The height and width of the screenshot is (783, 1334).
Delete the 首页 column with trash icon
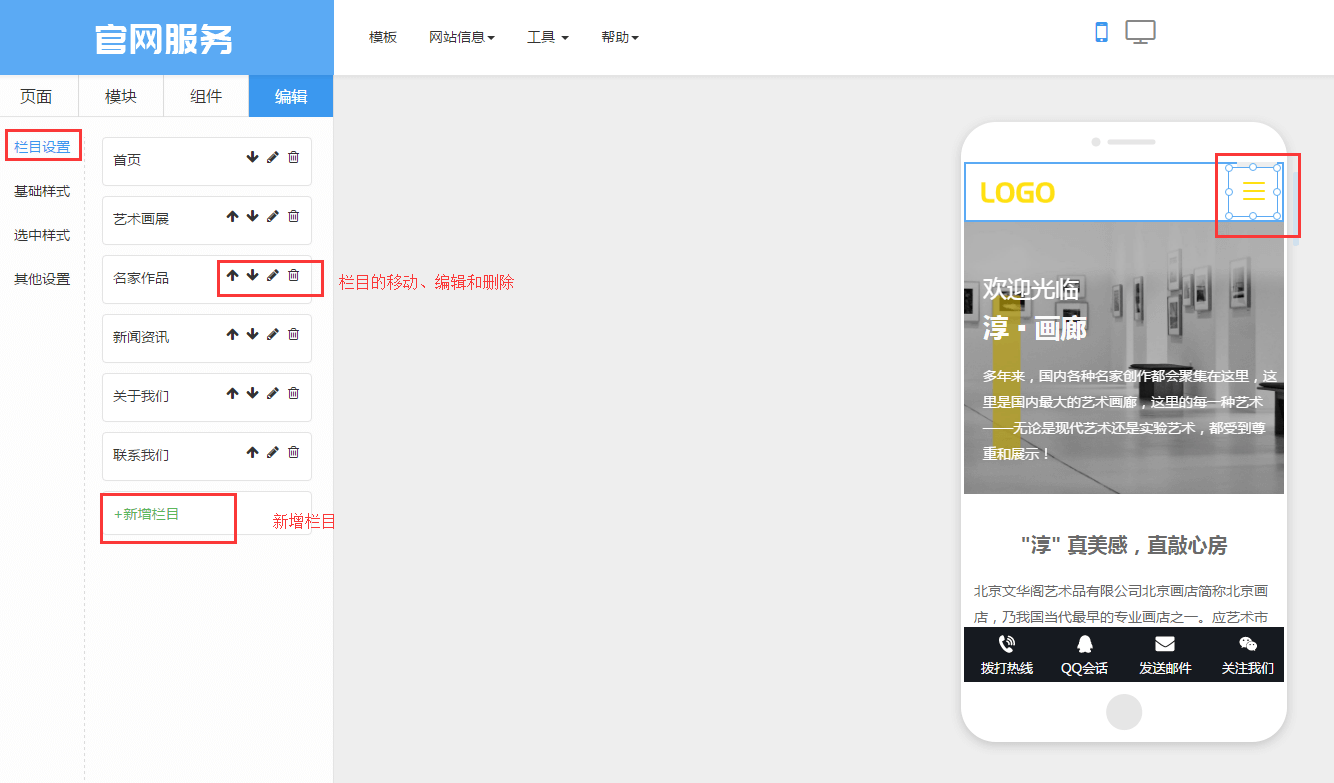click(x=293, y=157)
